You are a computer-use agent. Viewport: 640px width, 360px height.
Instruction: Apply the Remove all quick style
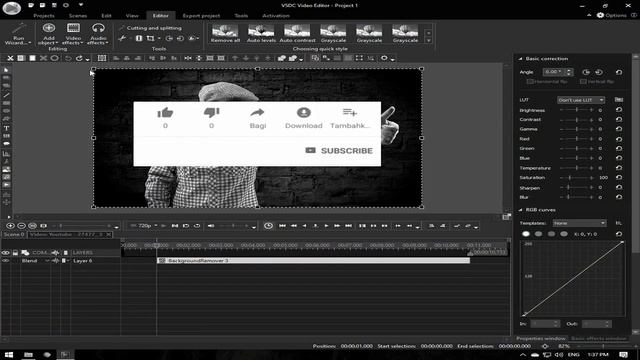(x=225, y=33)
